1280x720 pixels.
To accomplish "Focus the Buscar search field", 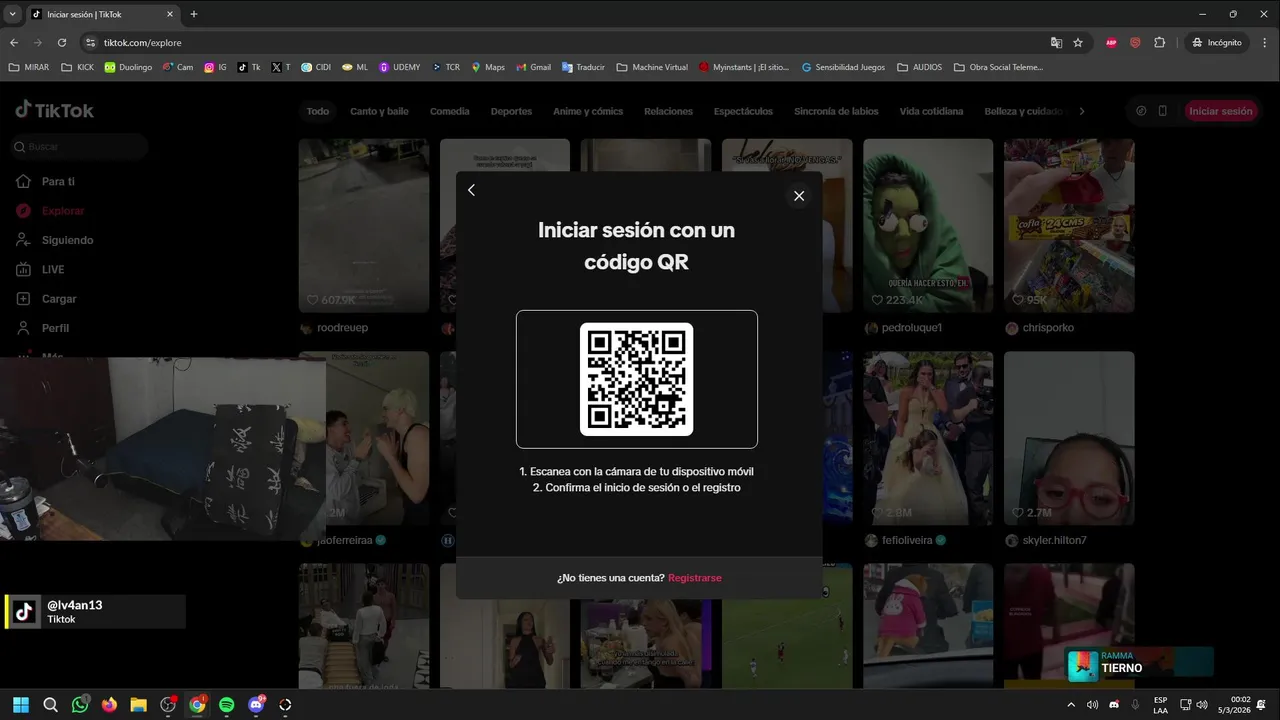I will tap(80, 147).
